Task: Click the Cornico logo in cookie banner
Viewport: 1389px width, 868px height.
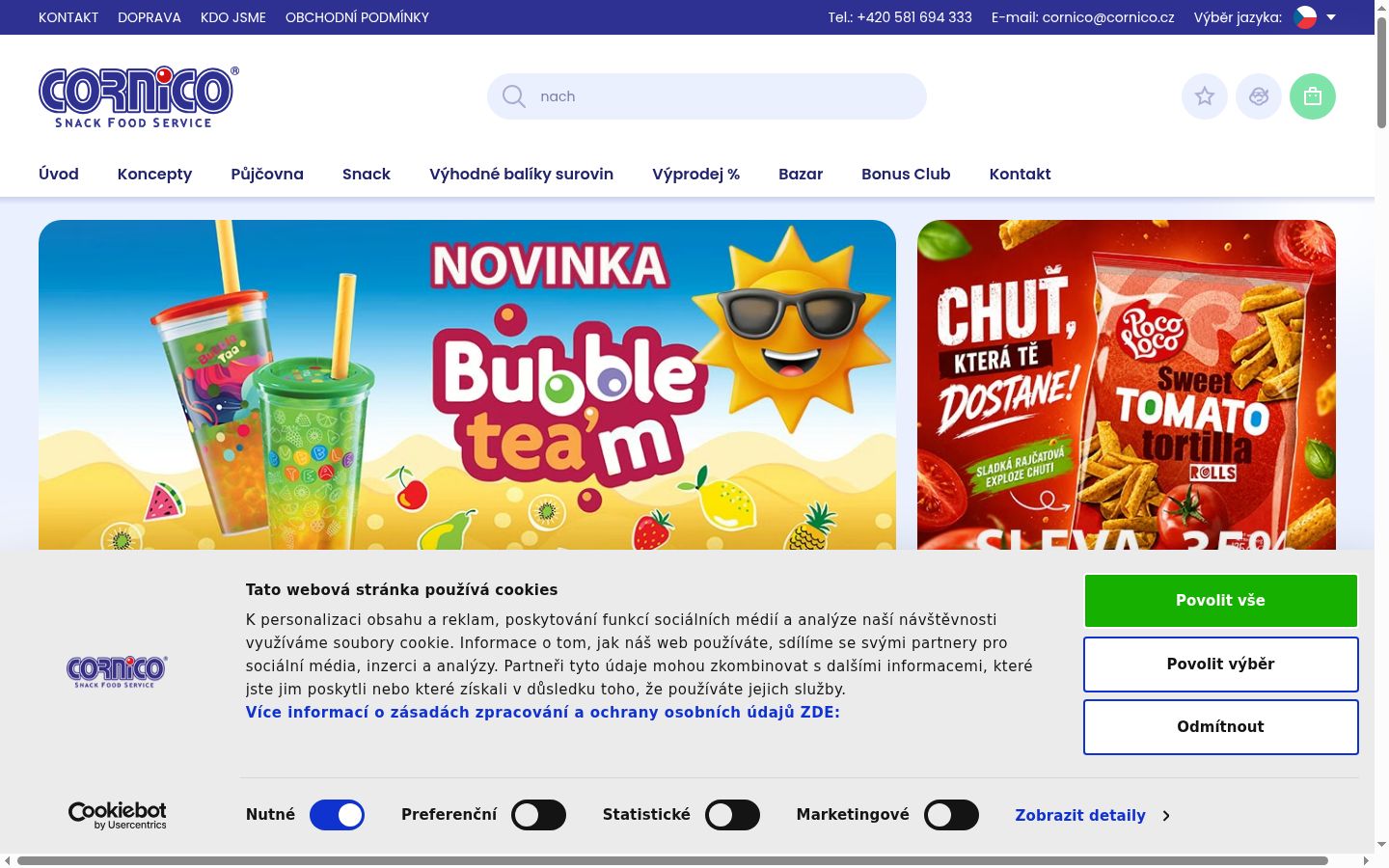Action: click(116, 671)
